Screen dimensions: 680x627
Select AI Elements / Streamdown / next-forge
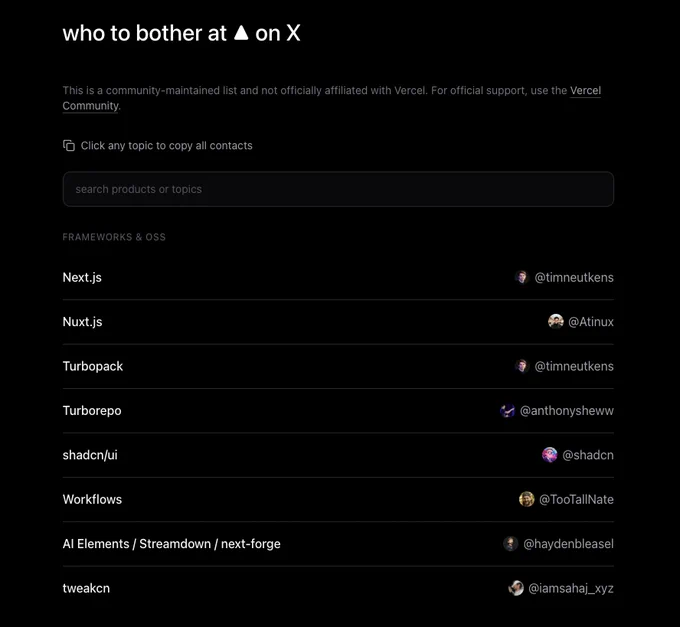tap(171, 544)
